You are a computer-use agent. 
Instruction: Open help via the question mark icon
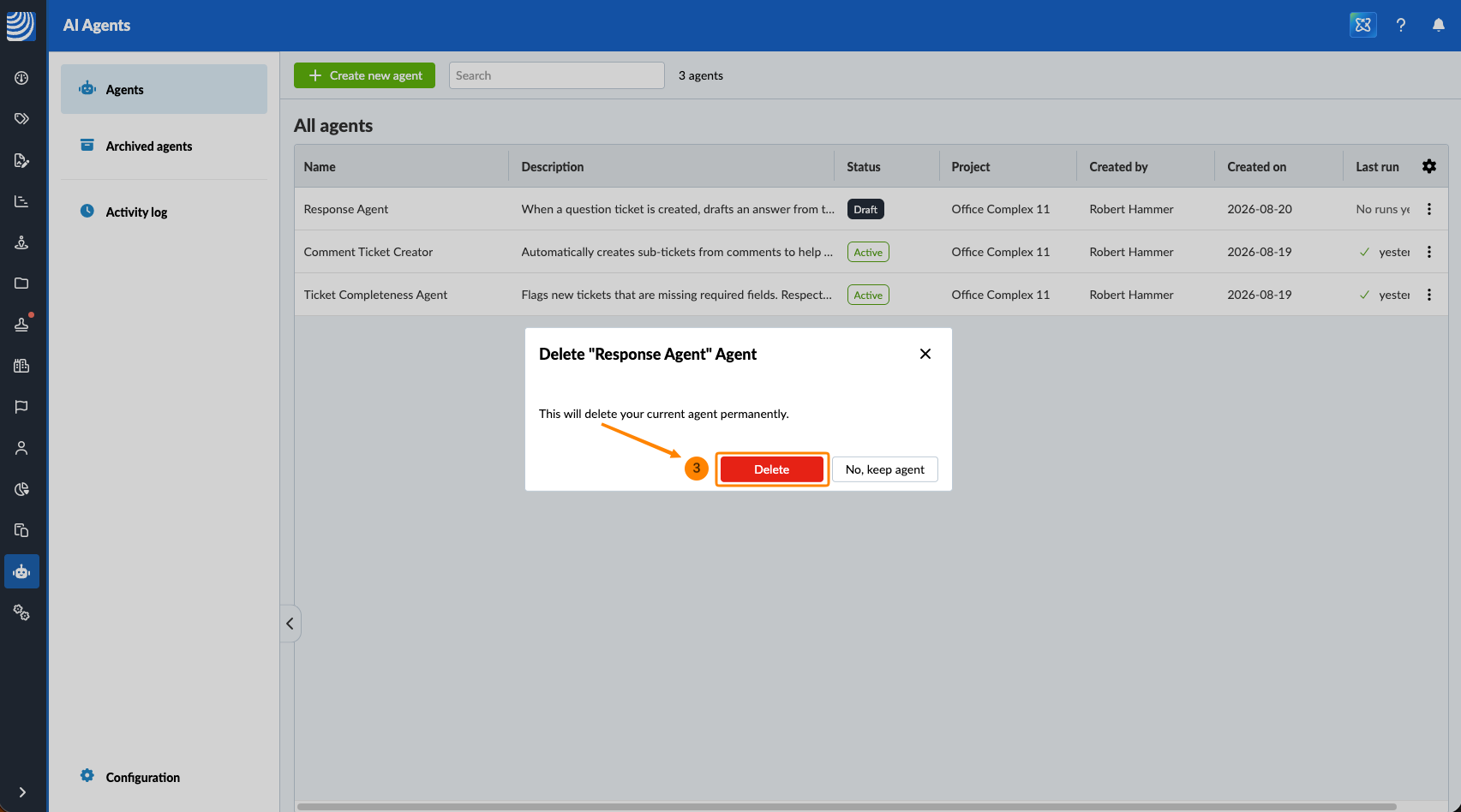[1401, 25]
